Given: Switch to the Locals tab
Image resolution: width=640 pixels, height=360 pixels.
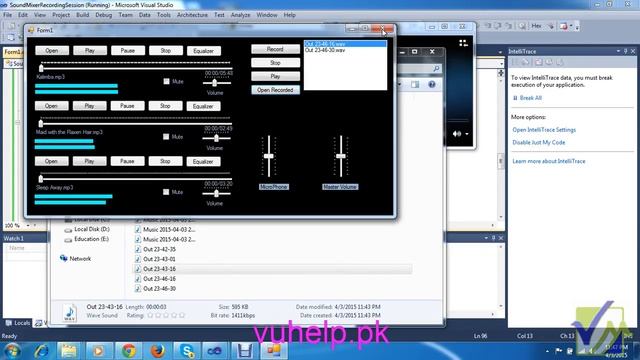Looking at the screenshot, I should point(18,323).
